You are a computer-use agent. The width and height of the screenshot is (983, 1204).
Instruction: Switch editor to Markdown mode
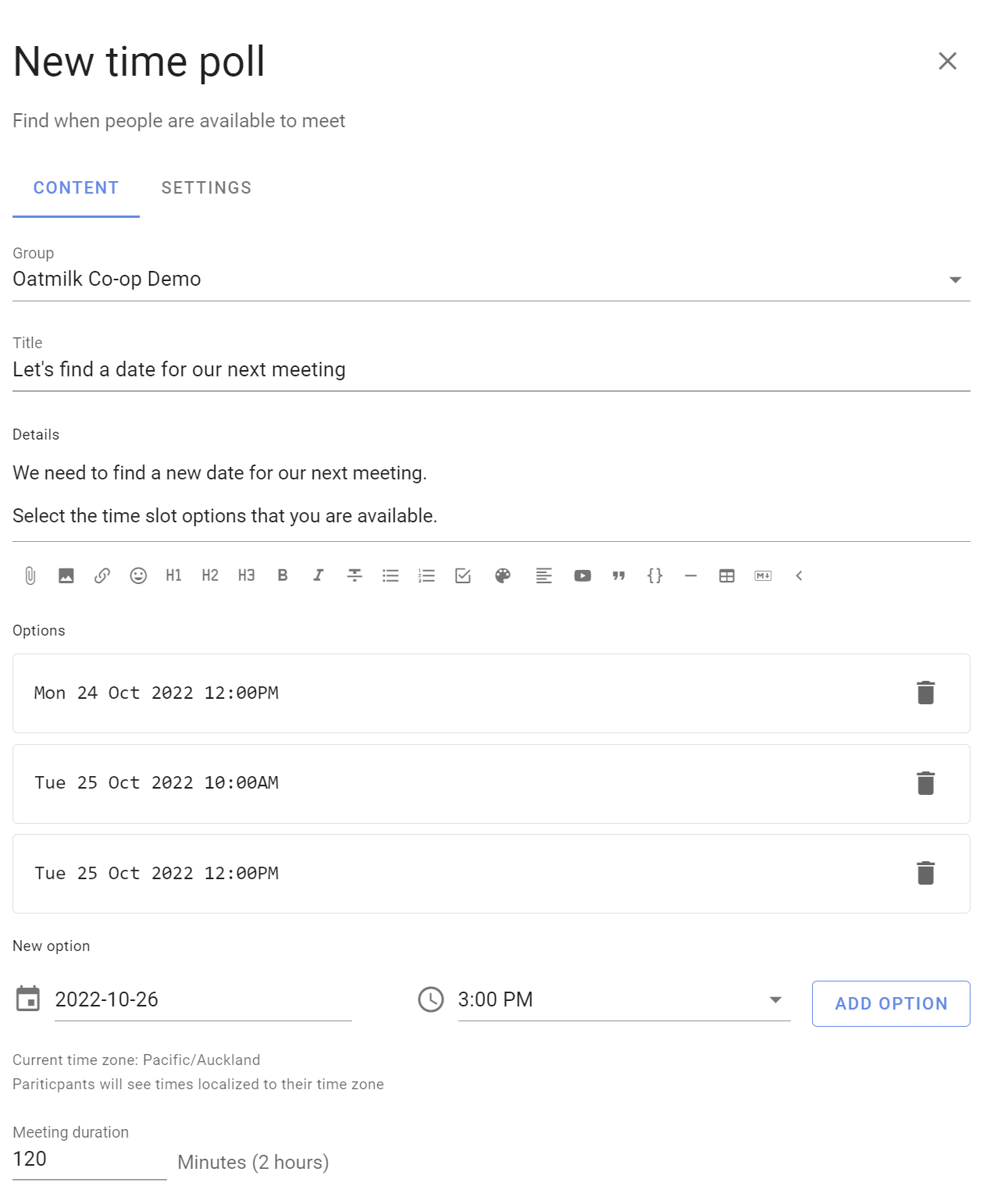point(763,575)
